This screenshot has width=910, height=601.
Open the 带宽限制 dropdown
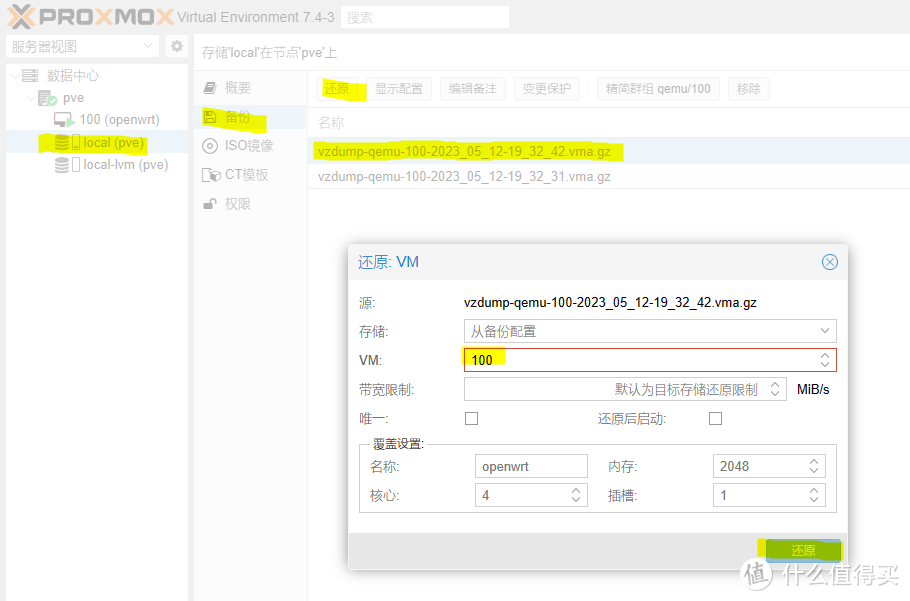click(774, 389)
